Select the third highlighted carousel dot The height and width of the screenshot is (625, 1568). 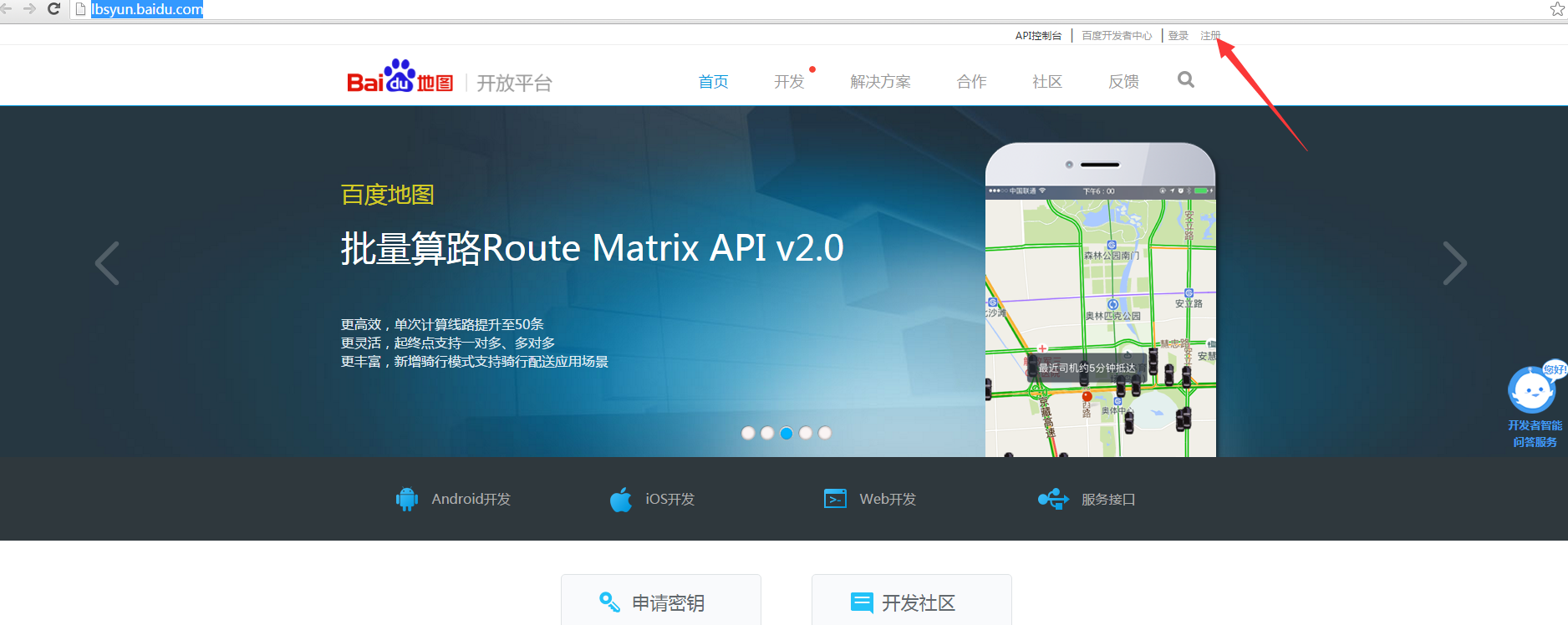[x=787, y=433]
